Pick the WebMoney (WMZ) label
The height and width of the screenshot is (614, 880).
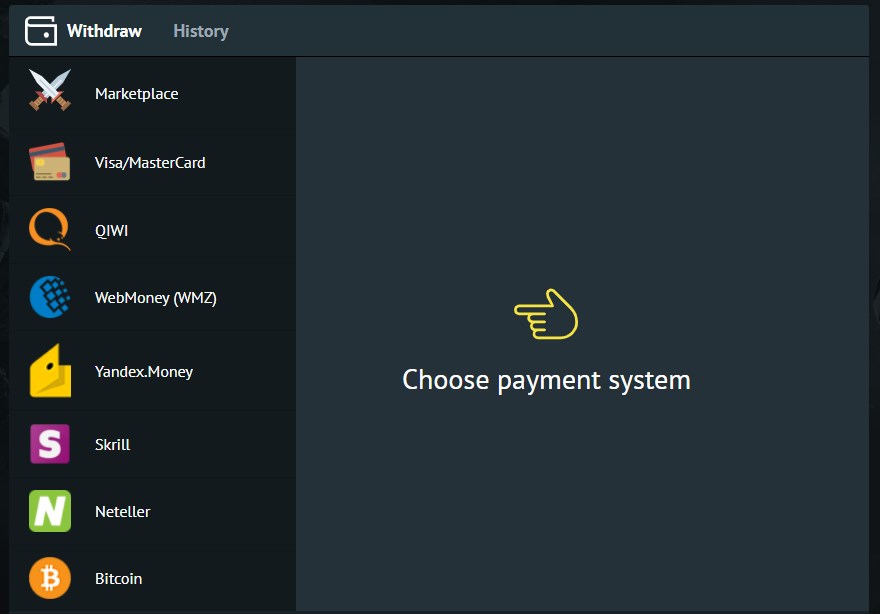156,297
